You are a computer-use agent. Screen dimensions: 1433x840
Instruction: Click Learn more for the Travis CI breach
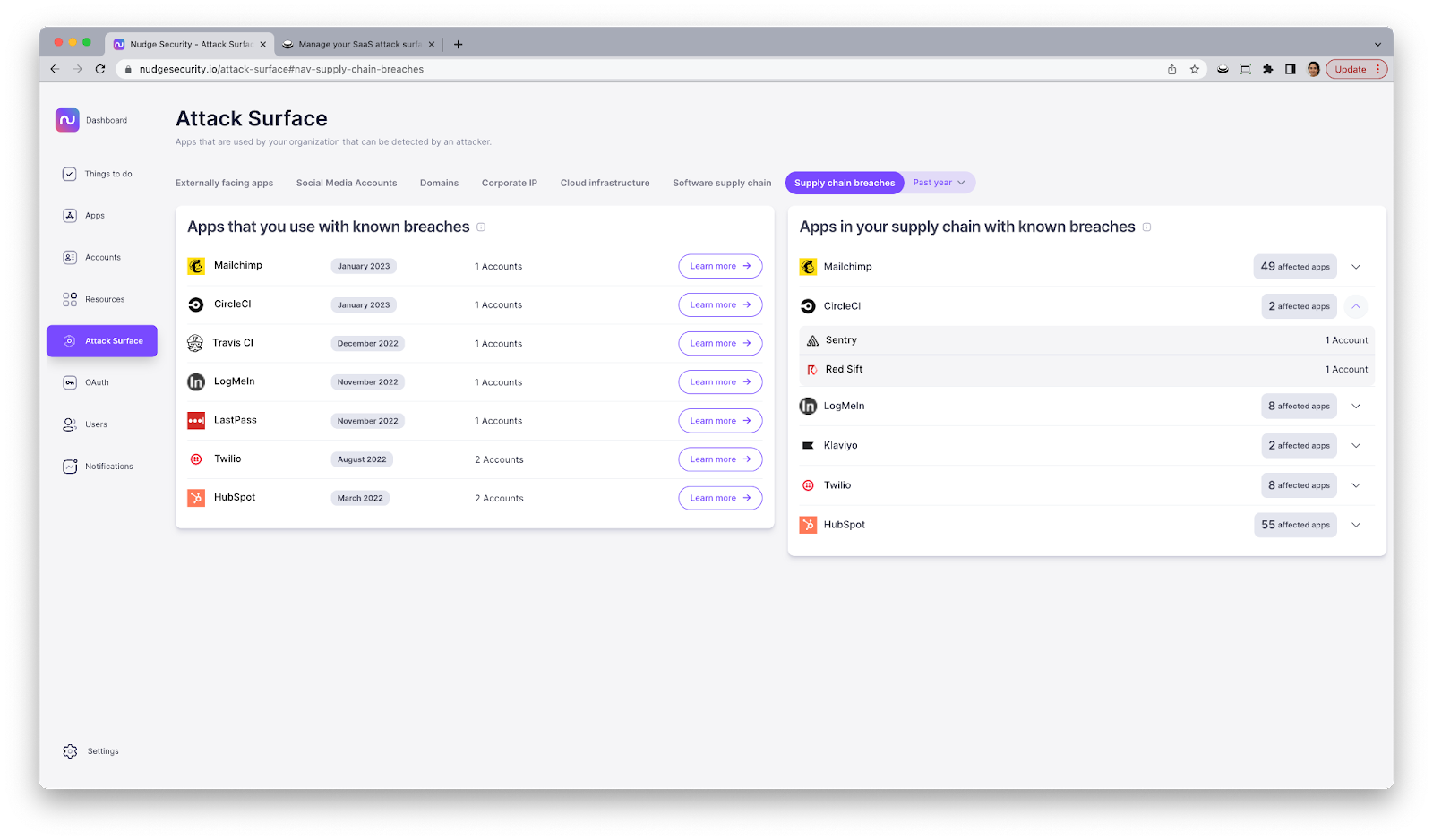(720, 343)
